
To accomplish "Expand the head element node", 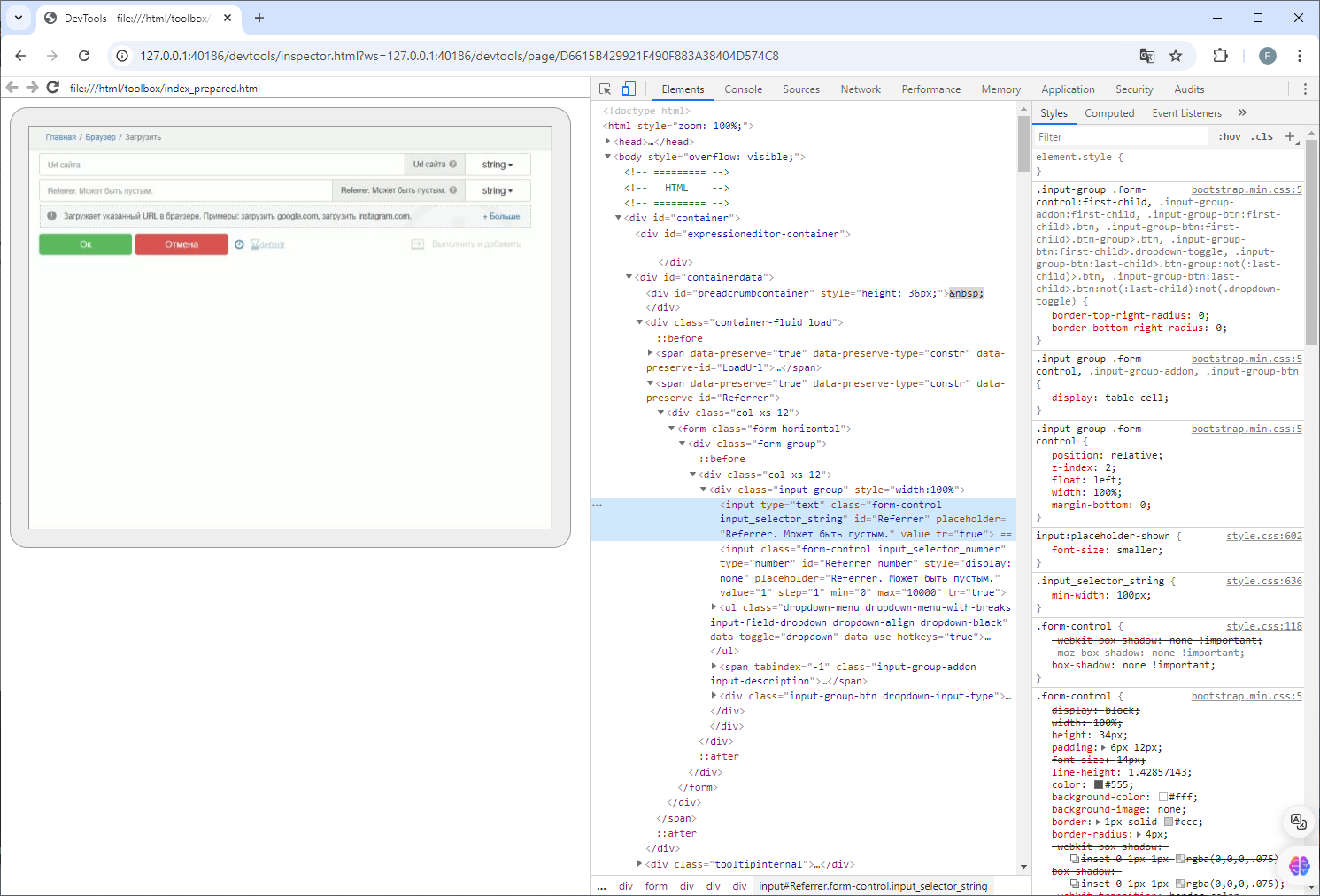I will tap(608, 142).
